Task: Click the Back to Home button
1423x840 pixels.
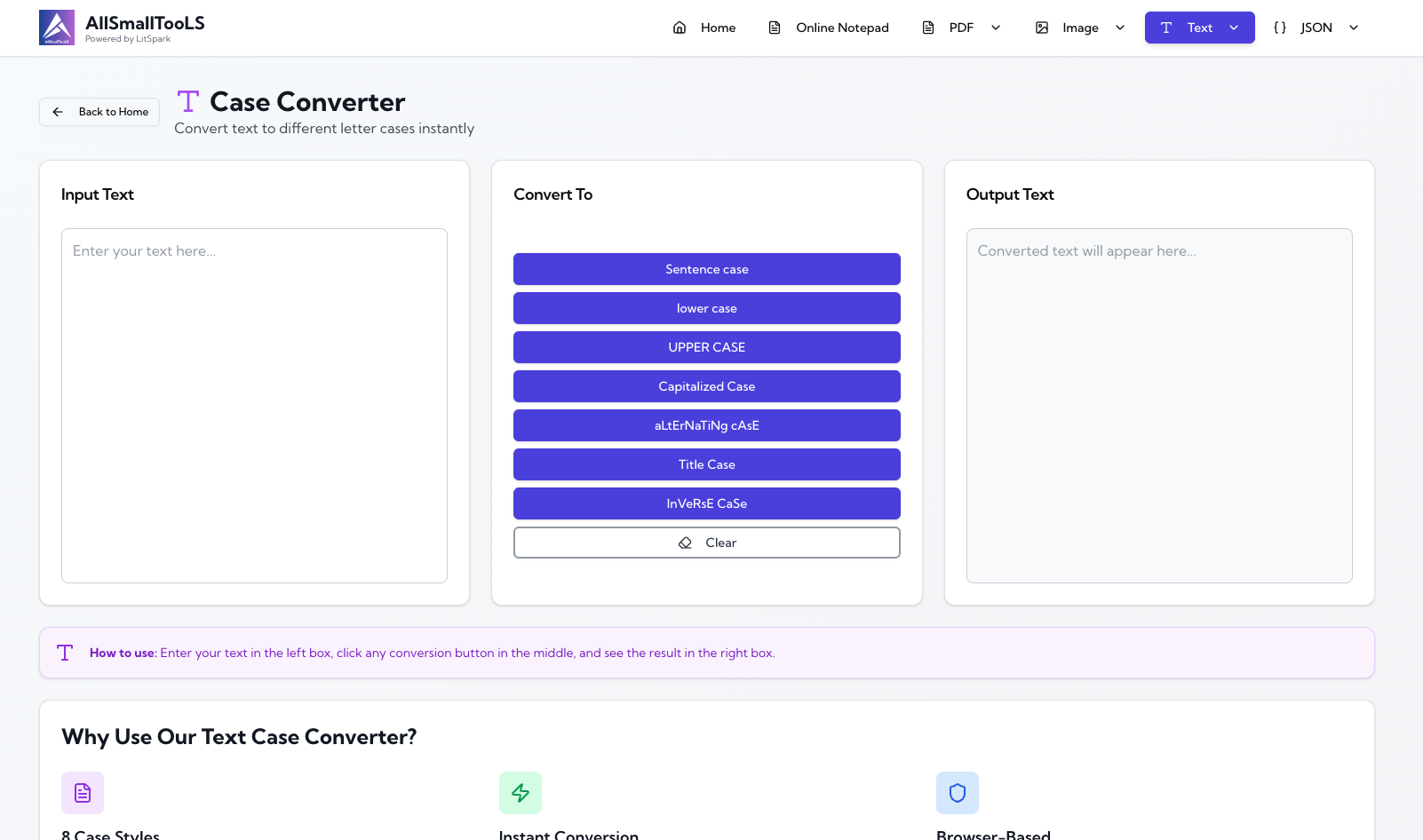Action: pos(99,112)
